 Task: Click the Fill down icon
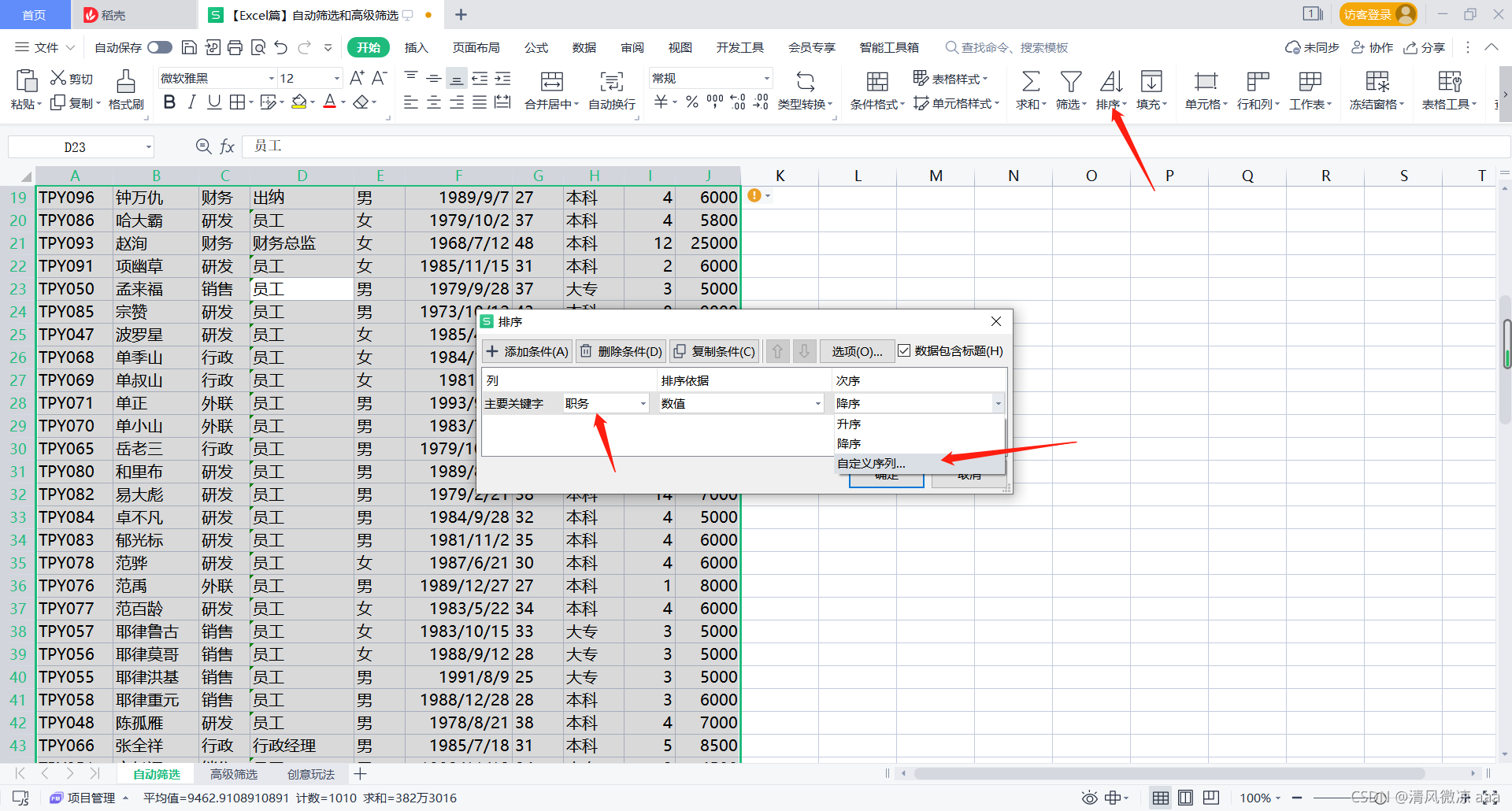(x=1151, y=81)
